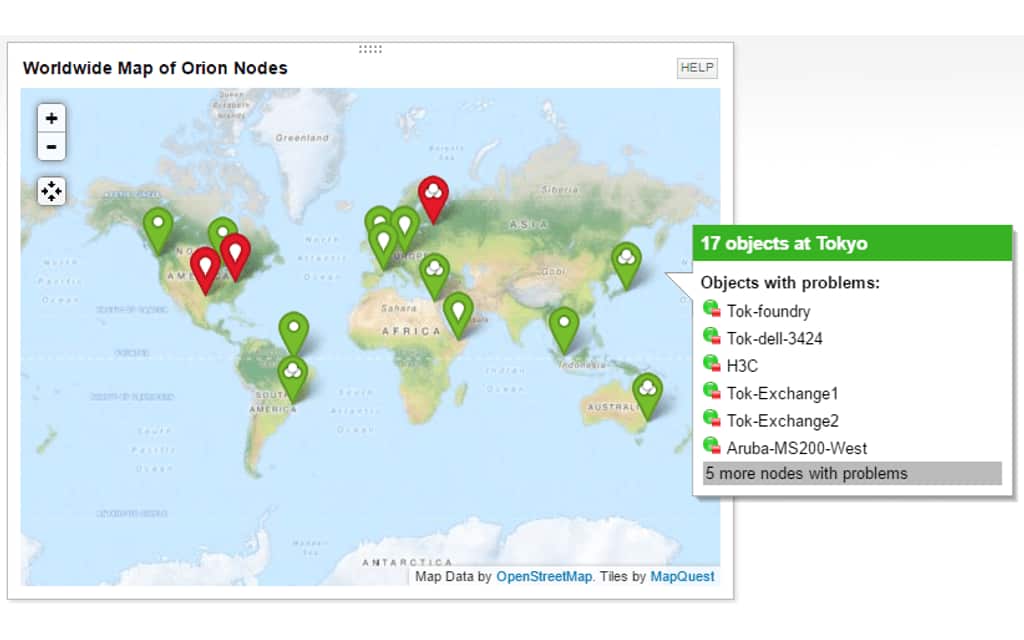Click the zoom-in plus control on the map
The image size is (1024, 640).
(51, 118)
